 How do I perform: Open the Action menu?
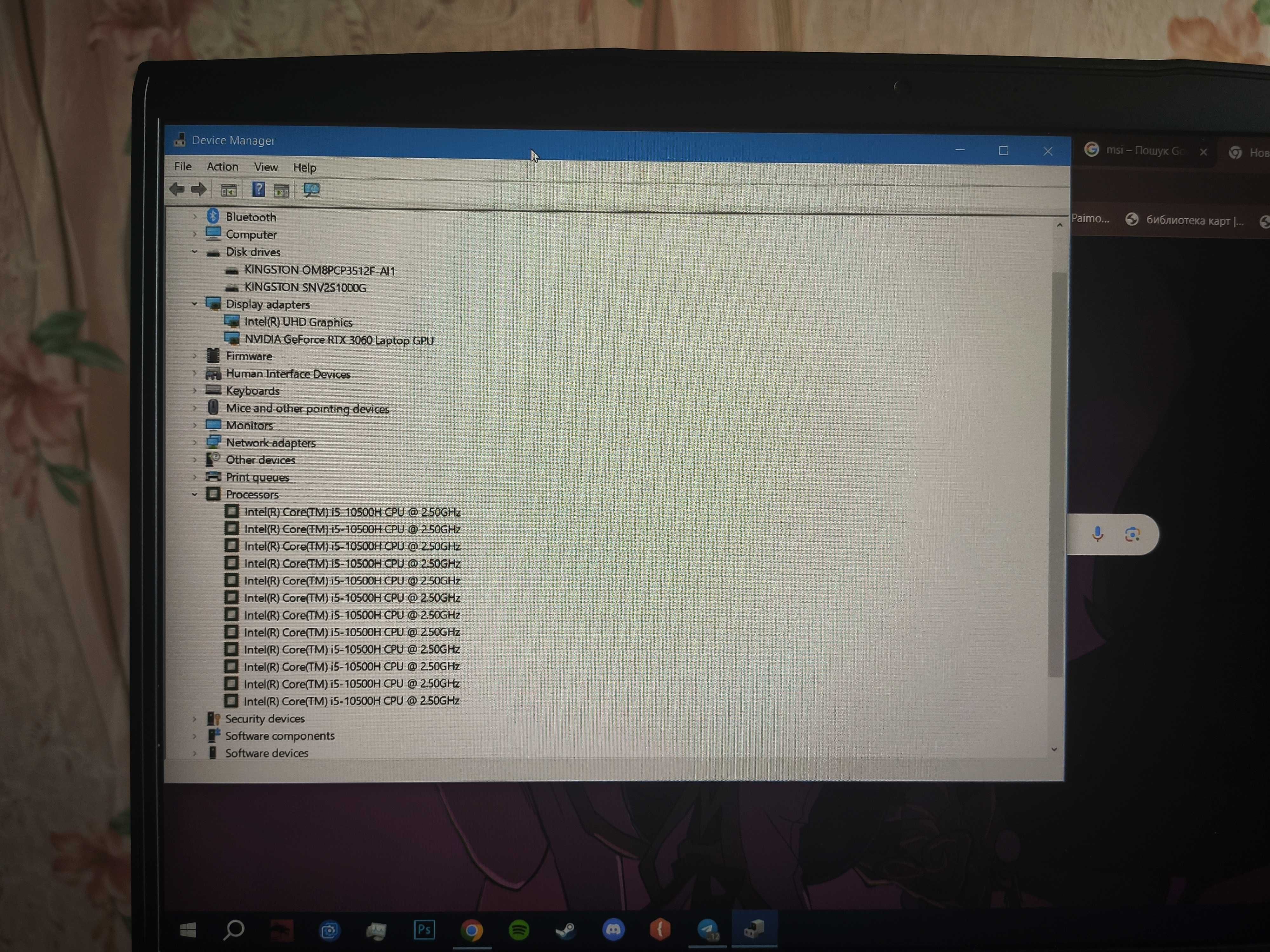click(222, 166)
